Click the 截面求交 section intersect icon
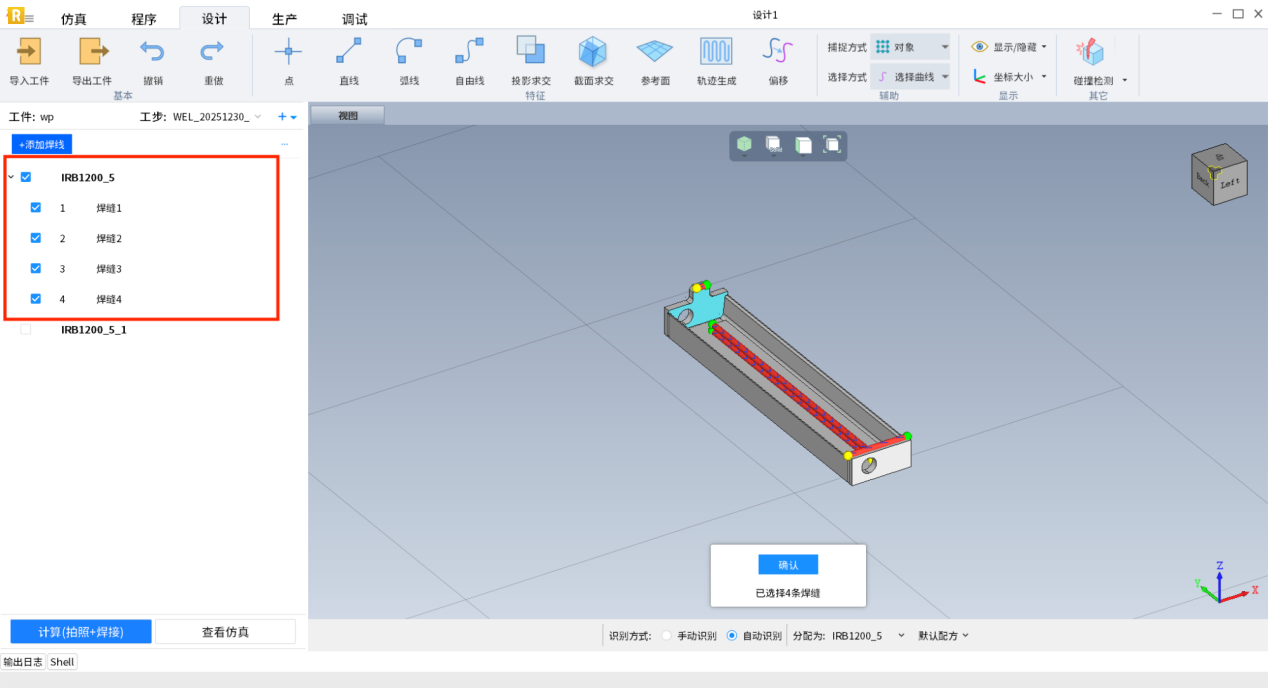The image size is (1268, 688). (x=593, y=52)
